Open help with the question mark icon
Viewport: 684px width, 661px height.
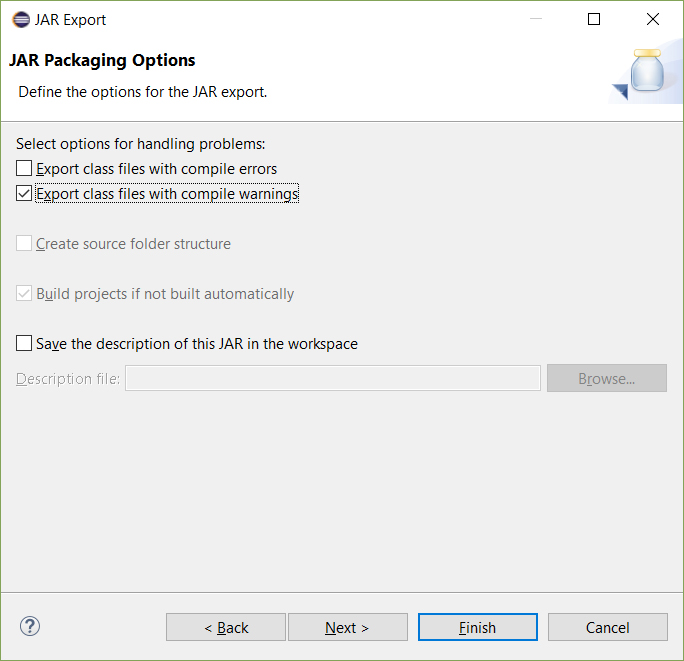click(x=30, y=627)
